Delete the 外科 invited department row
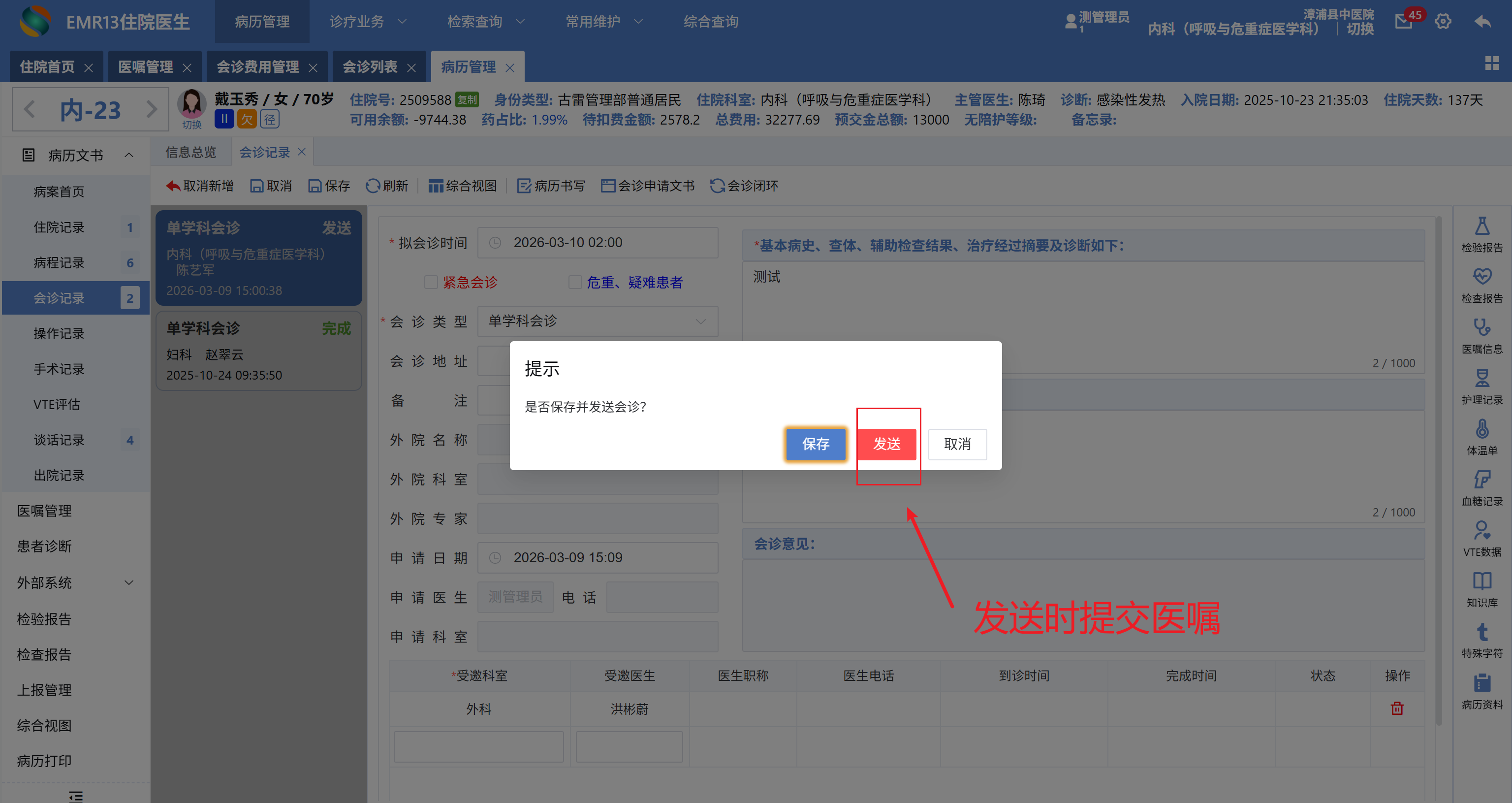The image size is (1512, 803). (1396, 708)
